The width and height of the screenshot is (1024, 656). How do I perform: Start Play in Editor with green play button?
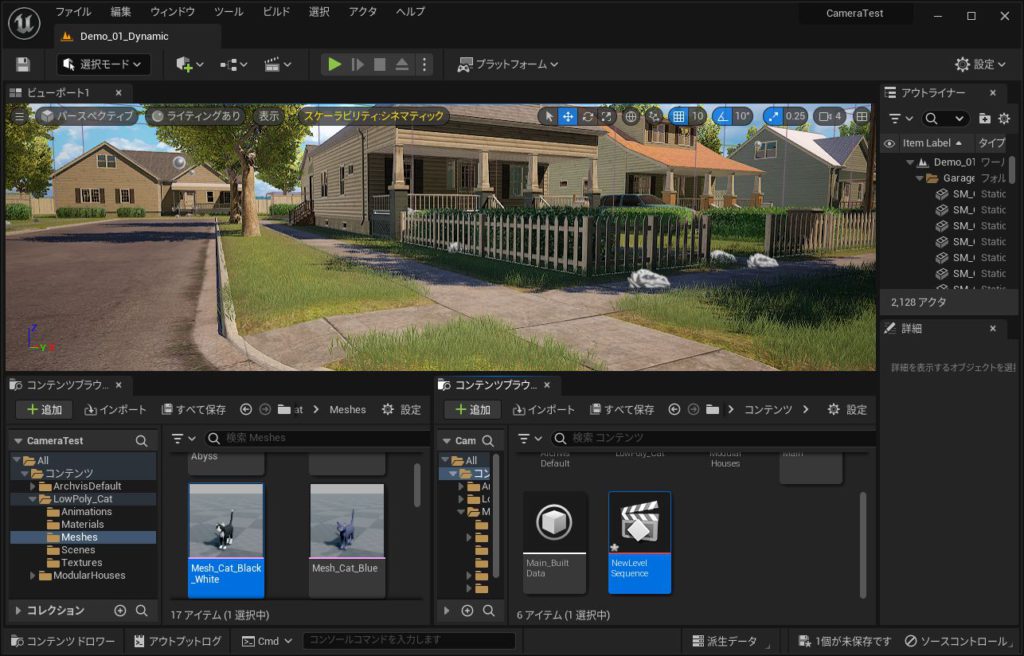[334, 64]
